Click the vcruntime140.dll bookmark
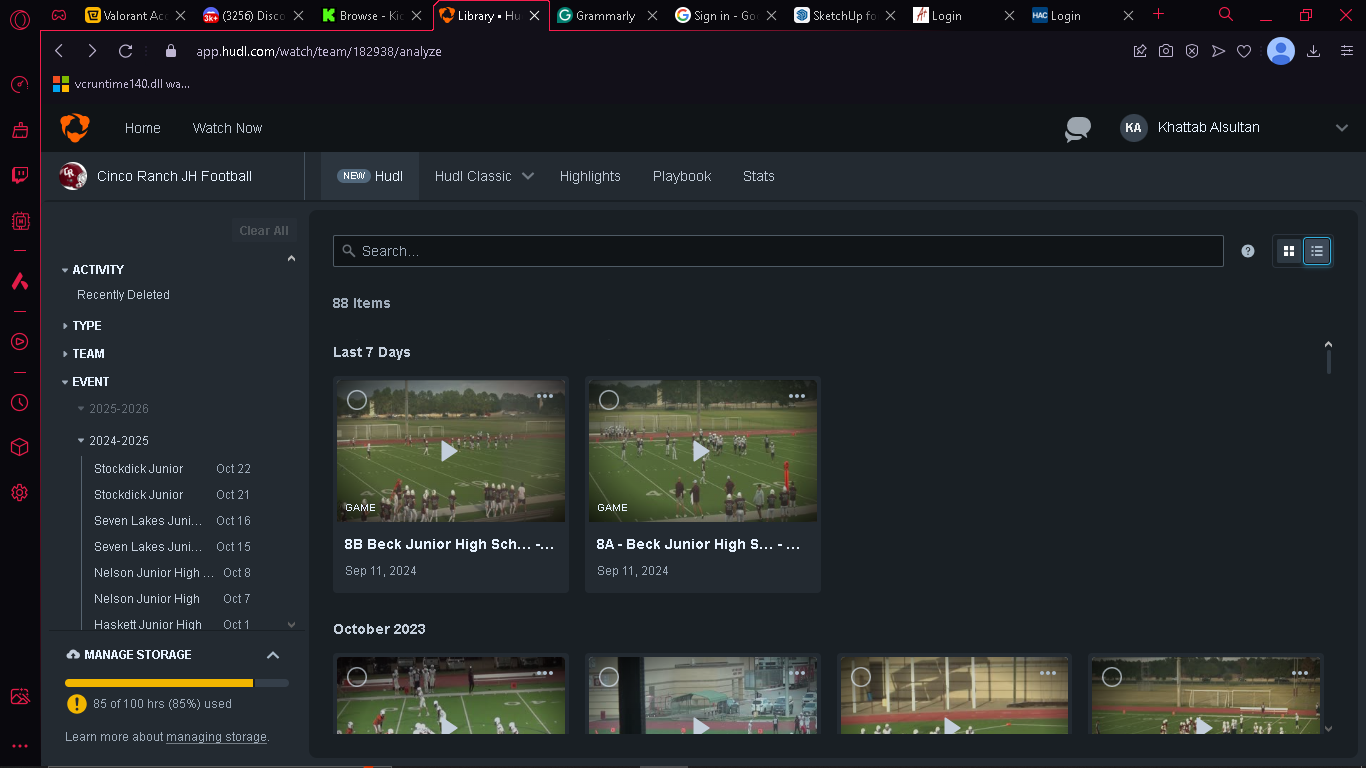The image size is (1366, 768). (122, 84)
